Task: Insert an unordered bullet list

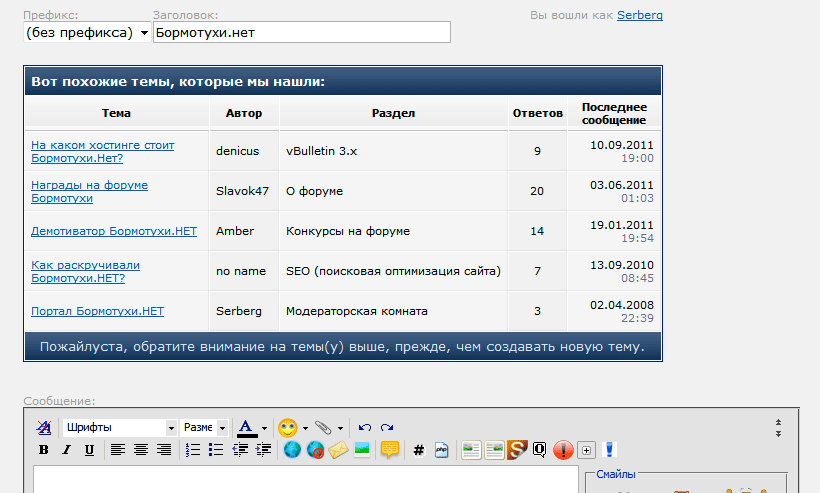Action: click(216, 450)
